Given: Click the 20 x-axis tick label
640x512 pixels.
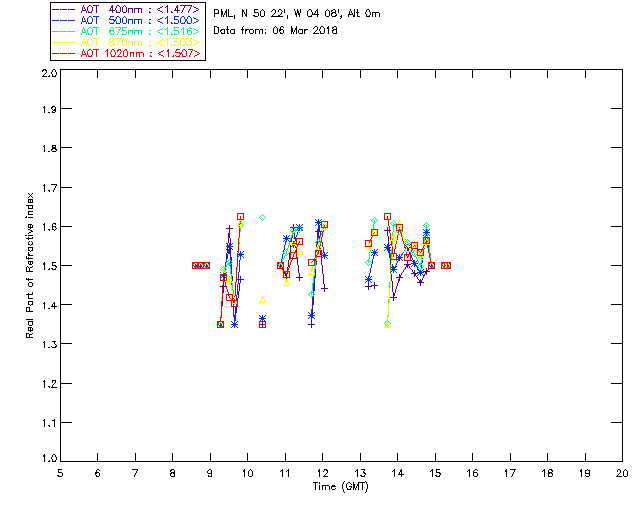Looking at the screenshot, I should click(622, 473).
